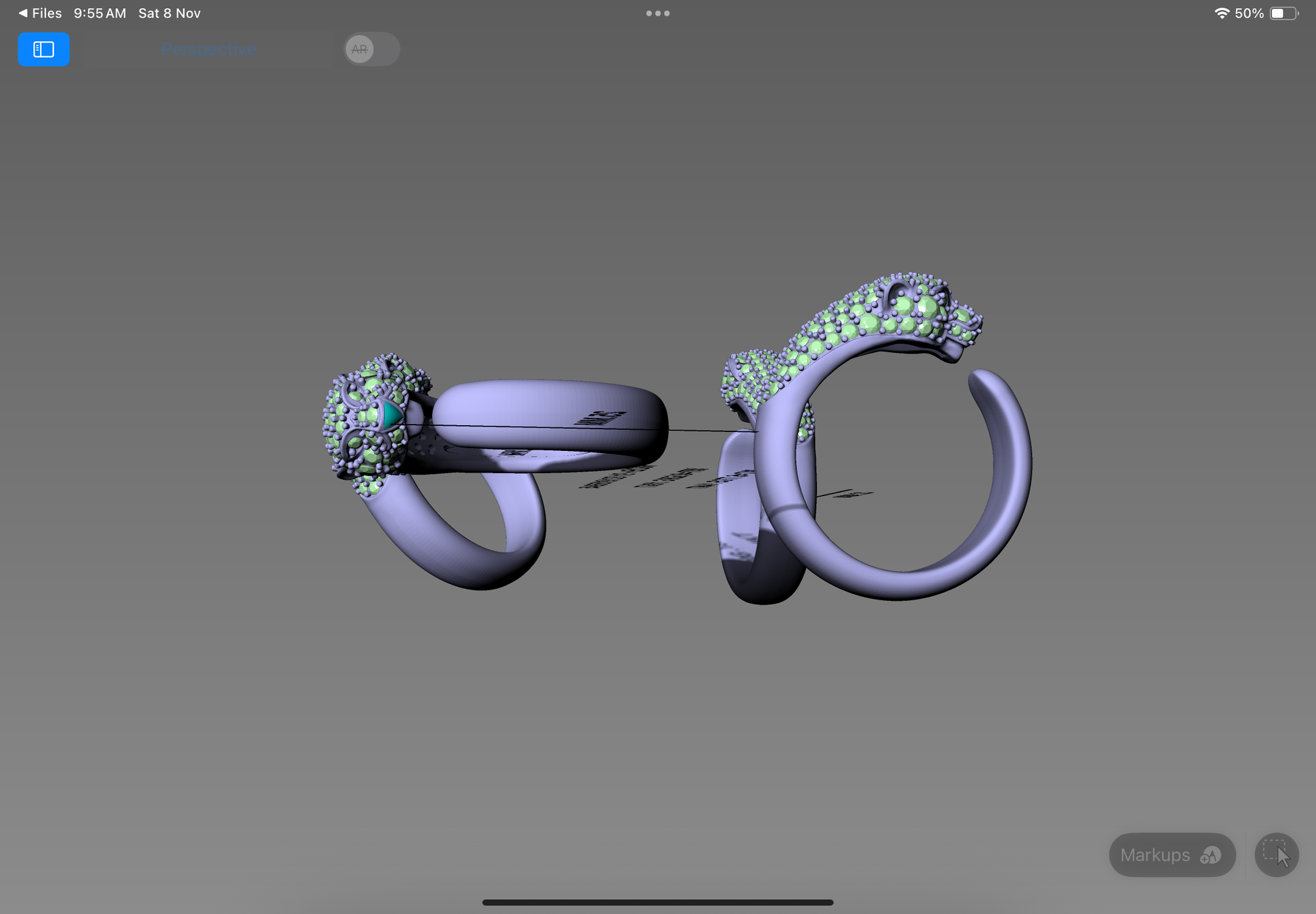
Task: Tap the 50% battery percentage
Action: [x=1248, y=14]
